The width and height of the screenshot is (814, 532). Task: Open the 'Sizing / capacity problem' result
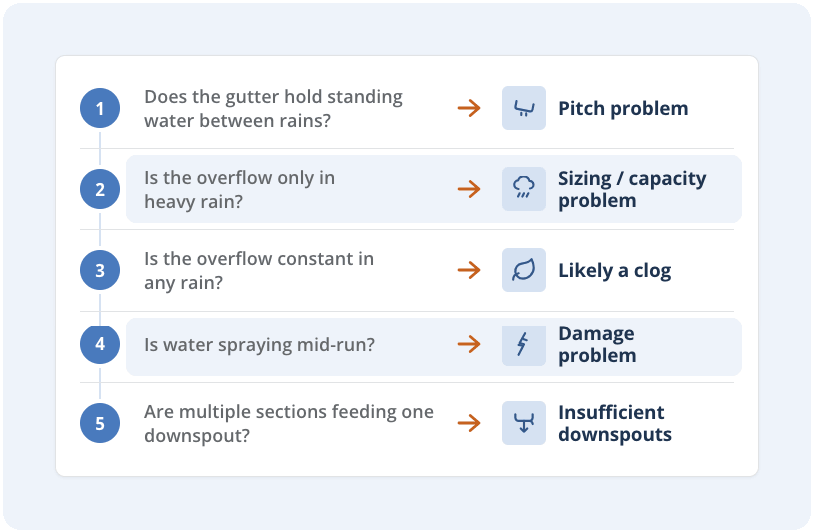pyautogui.click(x=632, y=189)
